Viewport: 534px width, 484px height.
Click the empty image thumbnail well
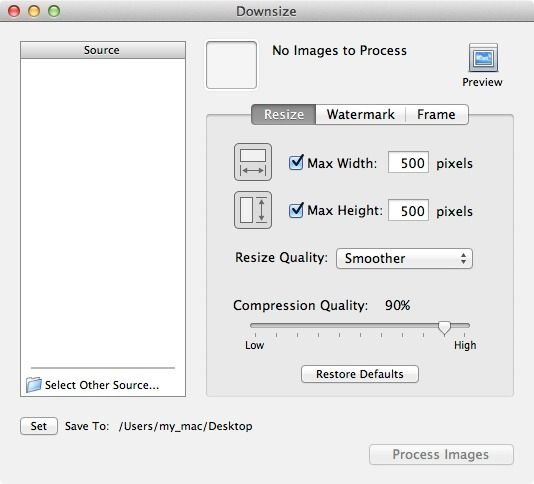pos(232,65)
